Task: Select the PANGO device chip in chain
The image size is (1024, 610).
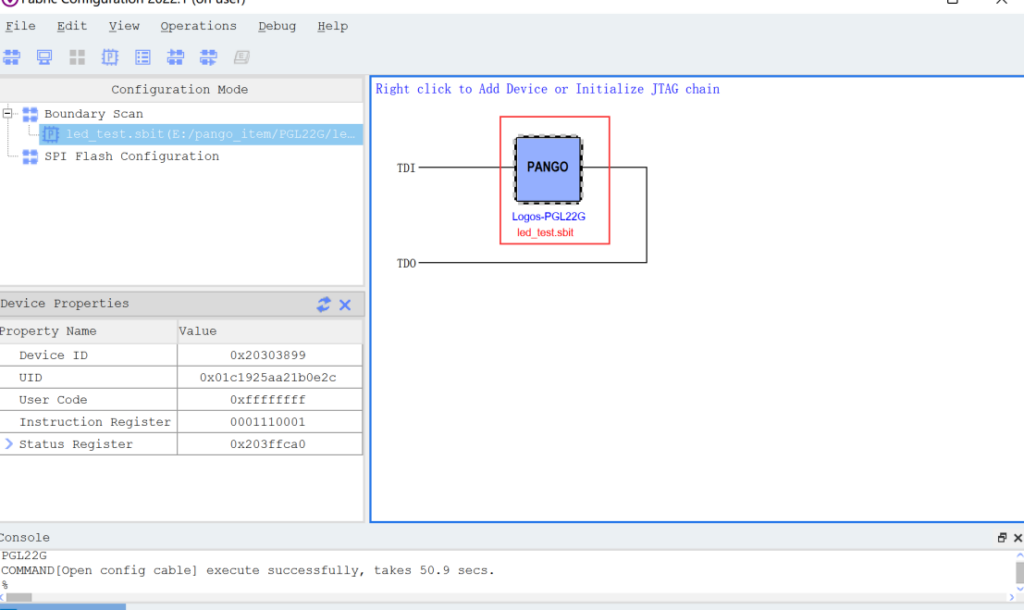Action: [547, 169]
